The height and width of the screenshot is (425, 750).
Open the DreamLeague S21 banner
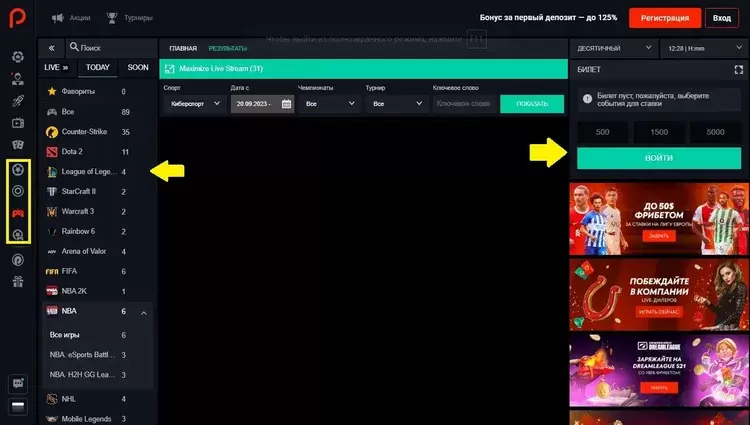pyautogui.click(x=659, y=371)
